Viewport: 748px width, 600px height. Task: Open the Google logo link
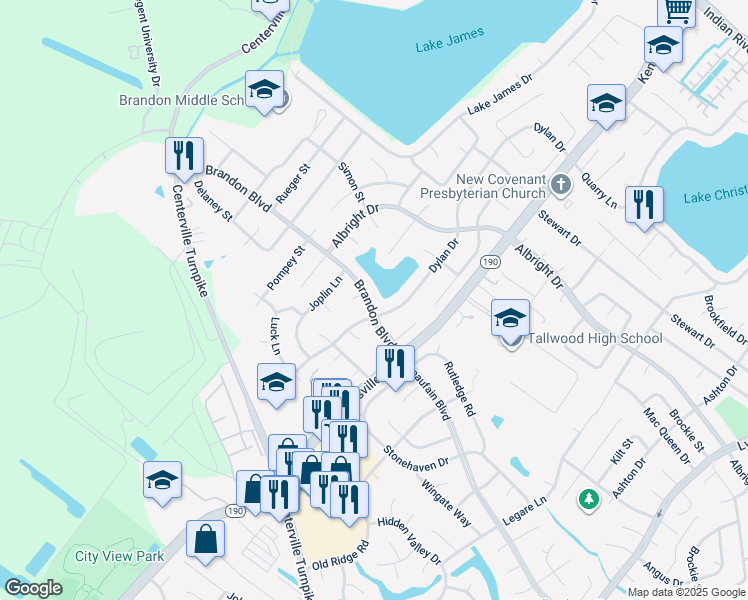pyautogui.click(x=33, y=588)
